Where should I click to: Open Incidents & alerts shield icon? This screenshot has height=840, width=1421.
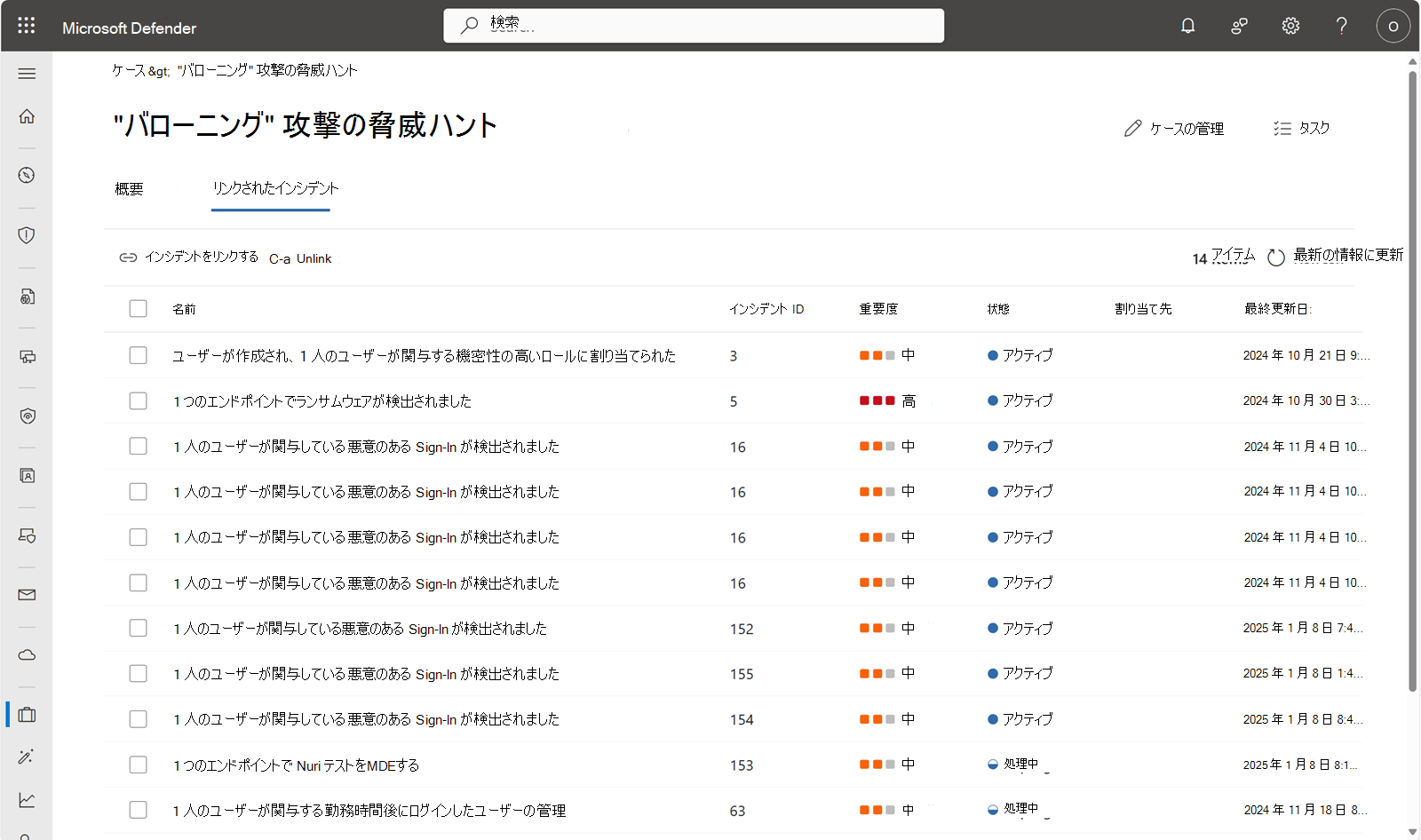tap(27, 235)
